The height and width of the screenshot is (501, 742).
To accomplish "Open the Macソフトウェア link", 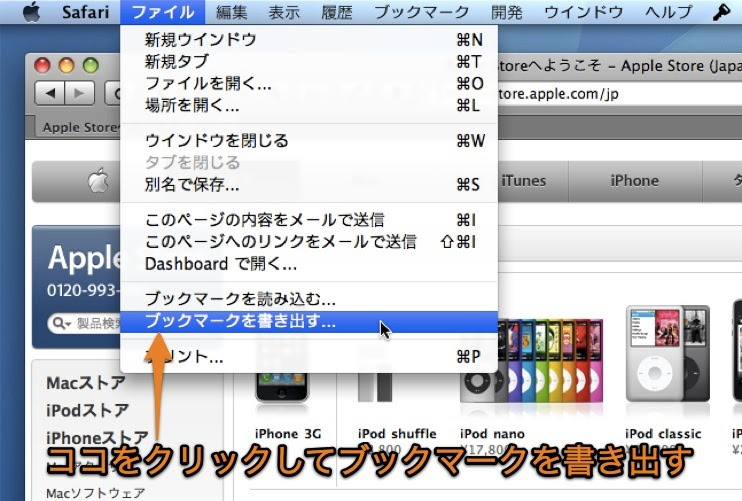I will pyautogui.click(x=96, y=493).
